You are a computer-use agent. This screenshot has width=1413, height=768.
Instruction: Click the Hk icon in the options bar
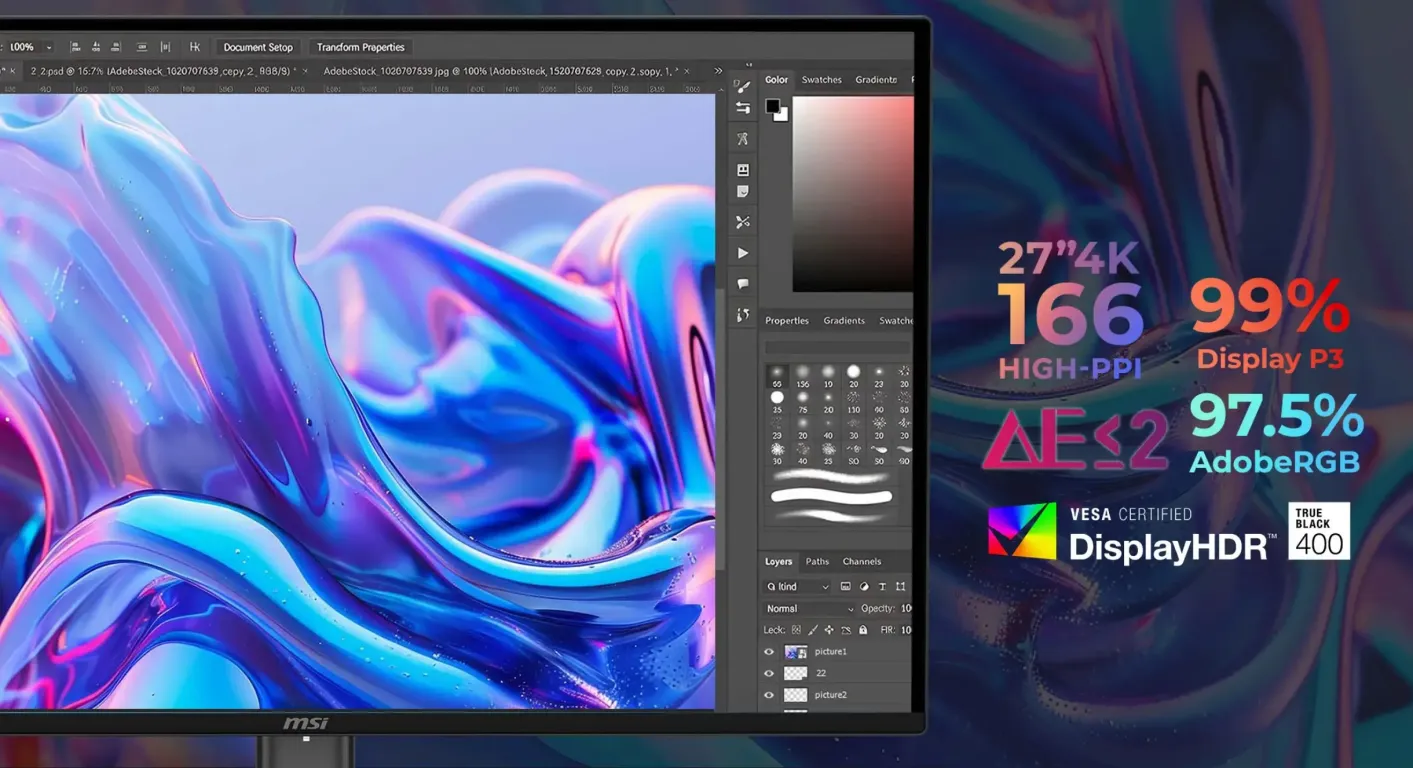point(194,47)
